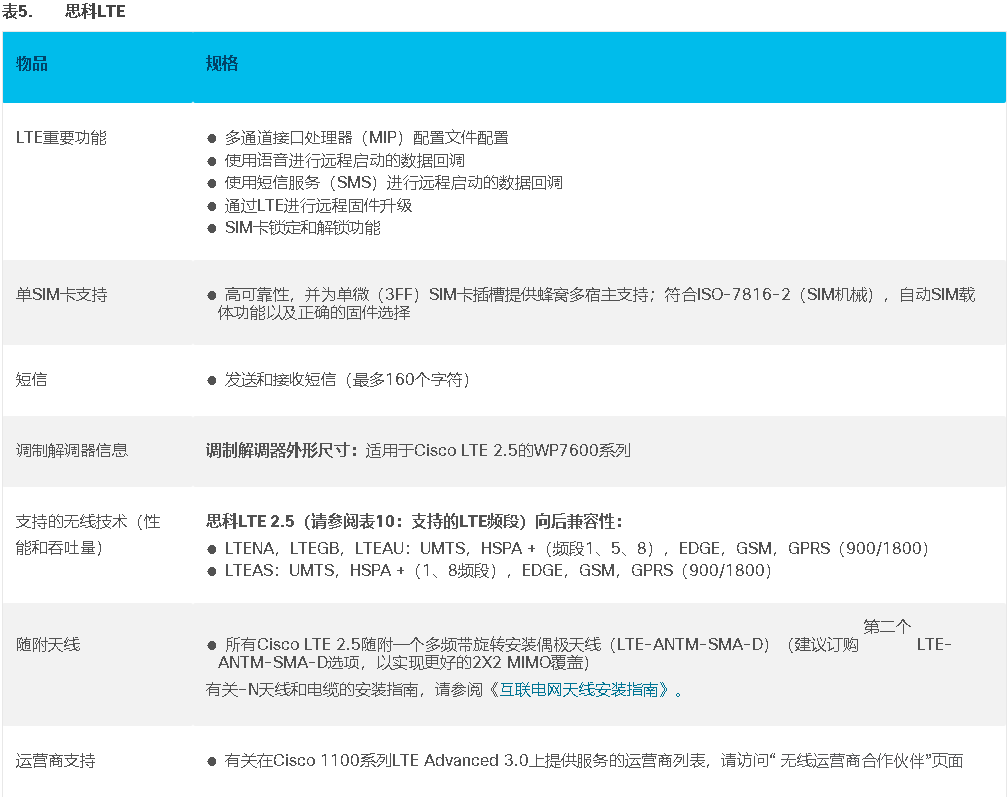
Task: Click the bold 思科LTE 2.5 向后兼容性 heading
Action: click(414, 521)
